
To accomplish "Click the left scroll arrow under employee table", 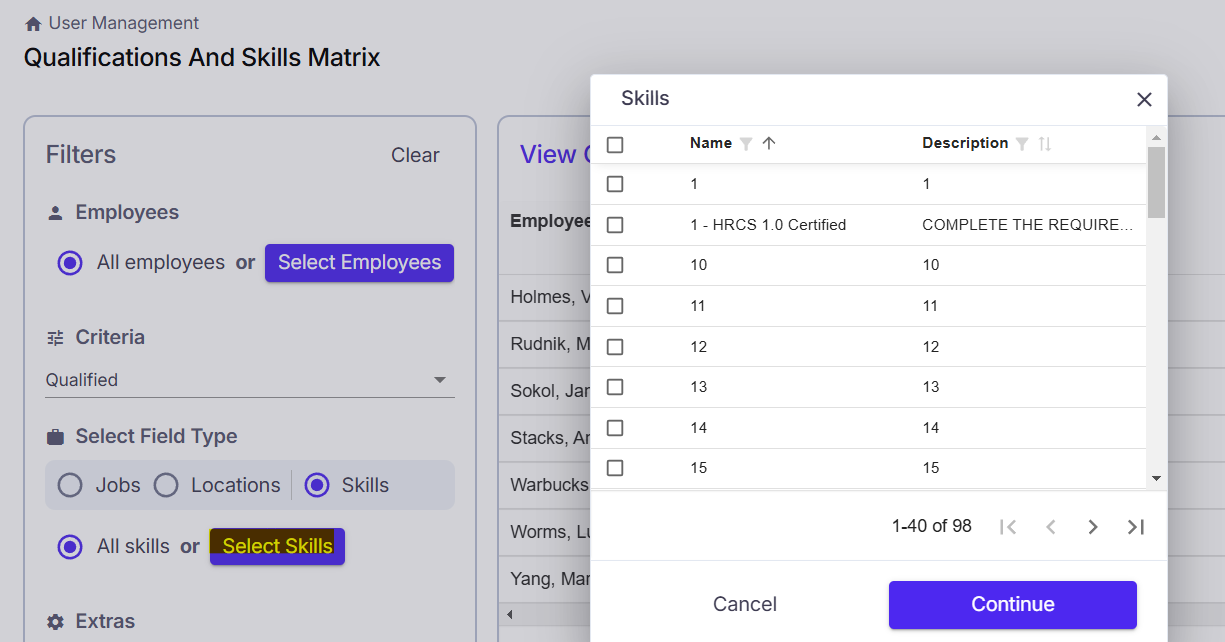I will coord(509,614).
